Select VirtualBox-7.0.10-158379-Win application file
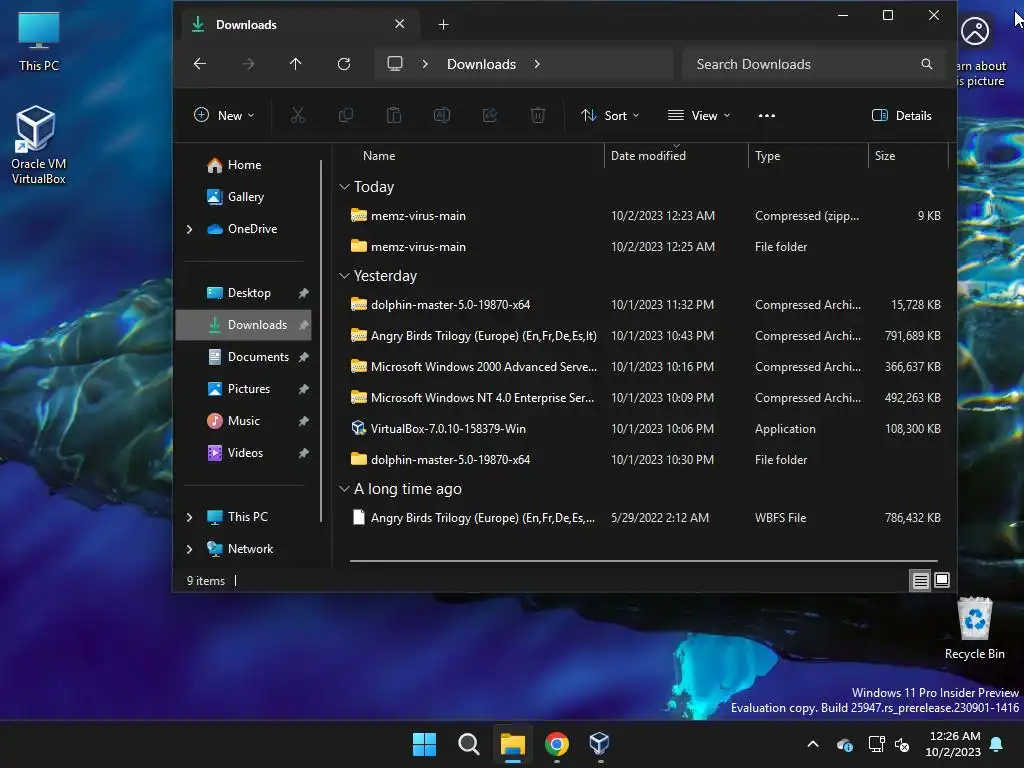Viewport: 1024px width, 768px height. (645, 429)
